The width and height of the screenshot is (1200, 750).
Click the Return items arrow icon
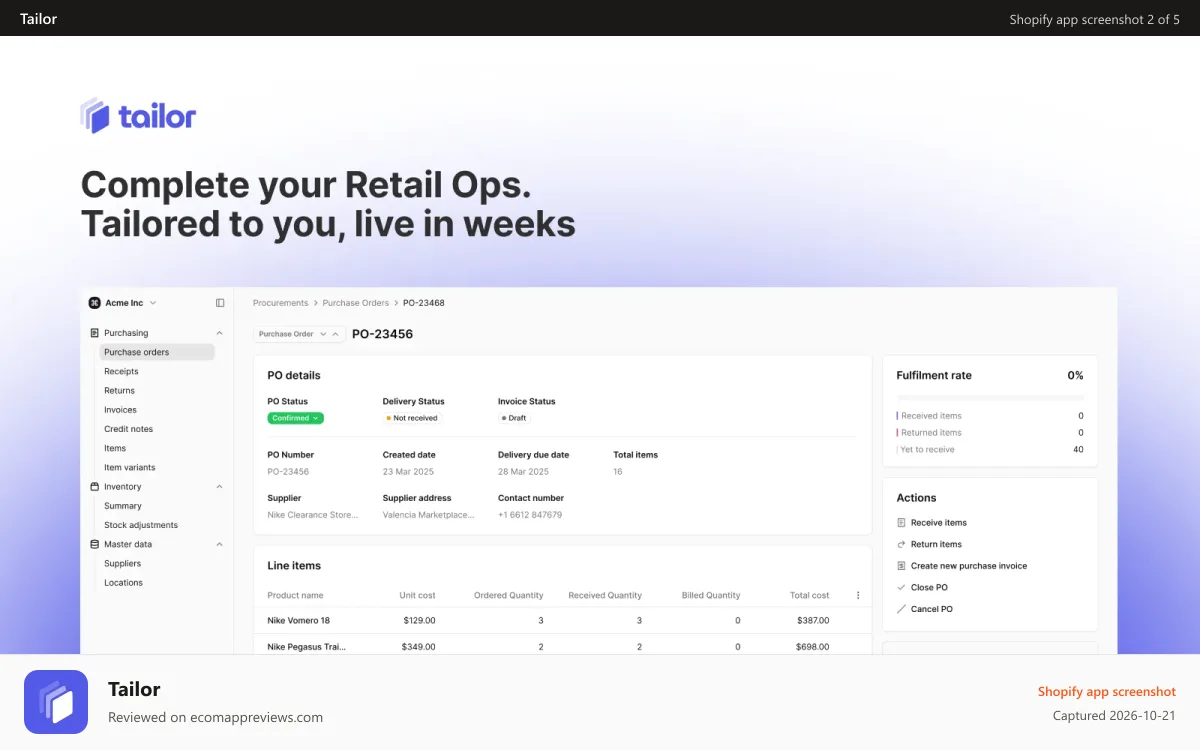(x=901, y=544)
